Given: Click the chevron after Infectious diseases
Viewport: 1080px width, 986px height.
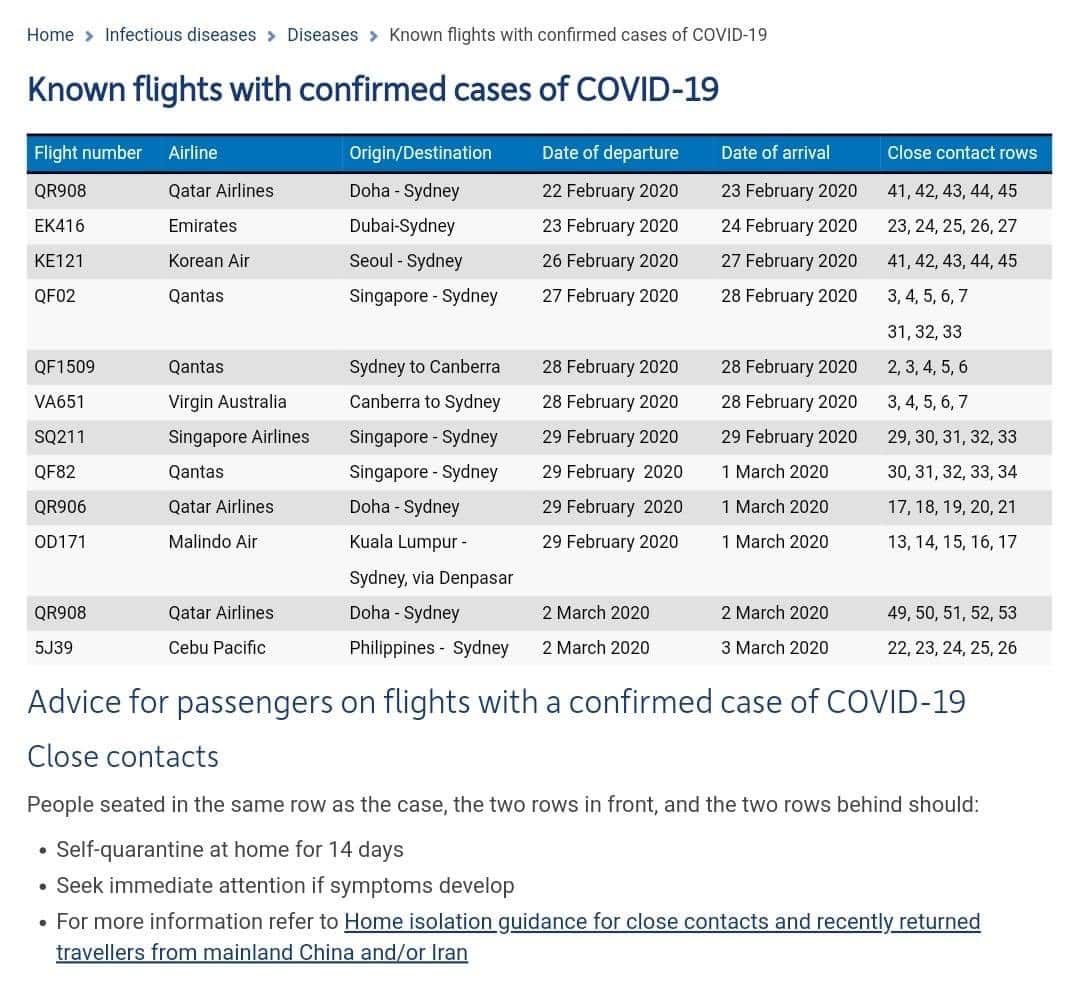Looking at the screenshot, I should coord(272,36).
